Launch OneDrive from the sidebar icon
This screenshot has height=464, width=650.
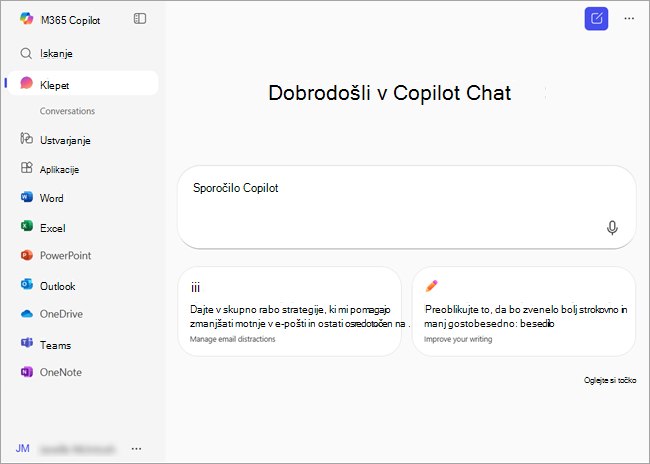(27, 314)
